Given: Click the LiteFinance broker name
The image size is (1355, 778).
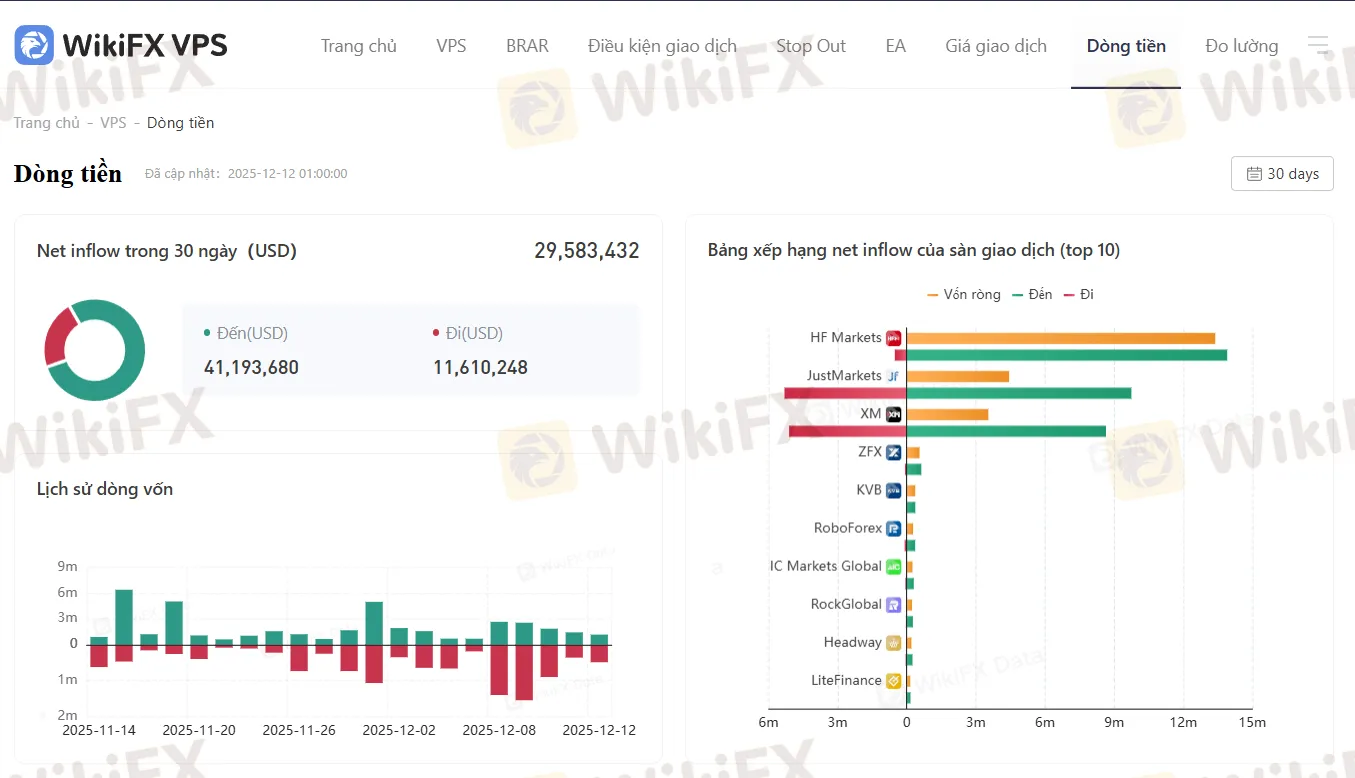Looking at the screenshot, I should click(x=846, y=680).
